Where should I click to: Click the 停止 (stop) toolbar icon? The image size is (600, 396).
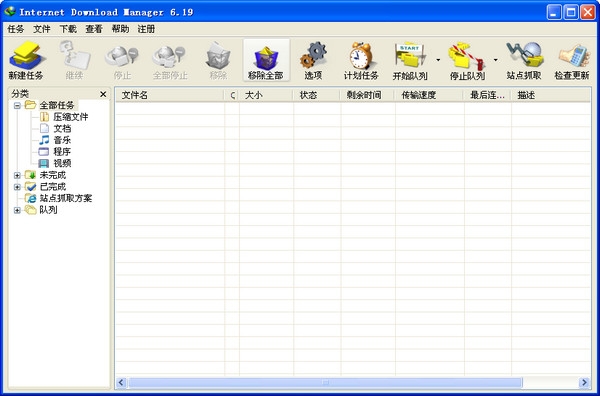(122, 60)
